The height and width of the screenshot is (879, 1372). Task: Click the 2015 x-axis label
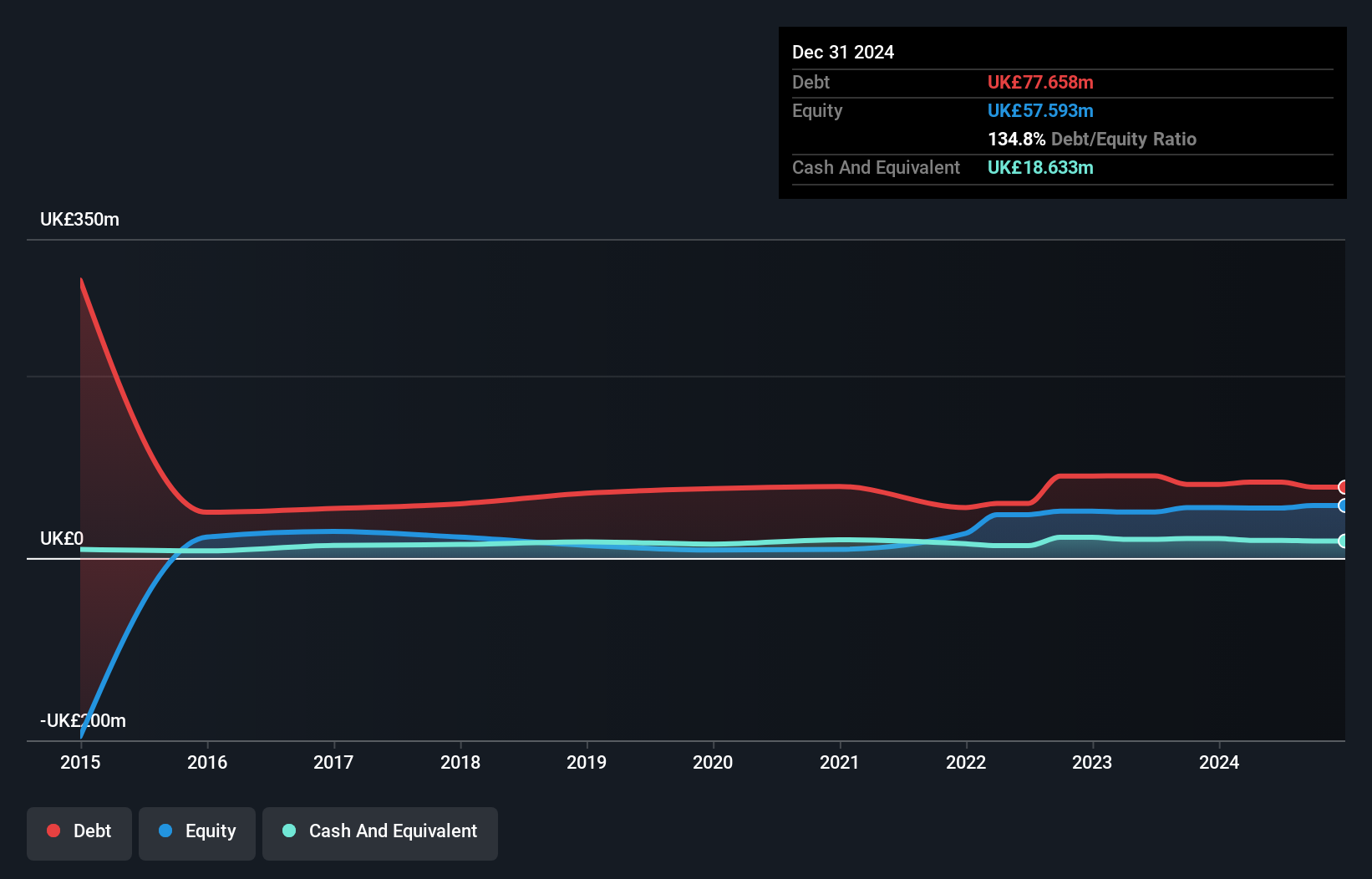(80, 762)
